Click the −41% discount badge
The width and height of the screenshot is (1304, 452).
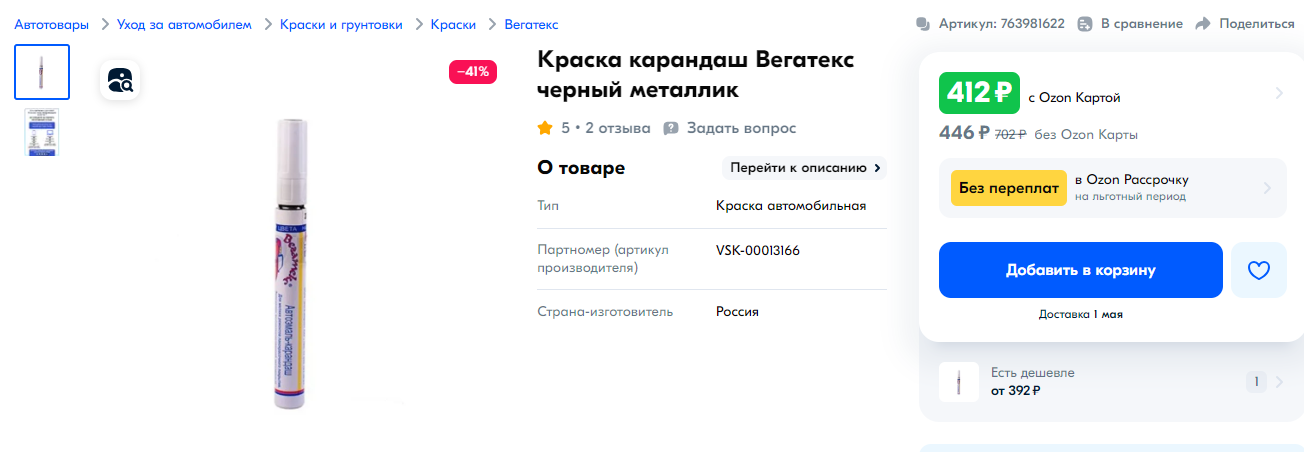click(473, 72)
